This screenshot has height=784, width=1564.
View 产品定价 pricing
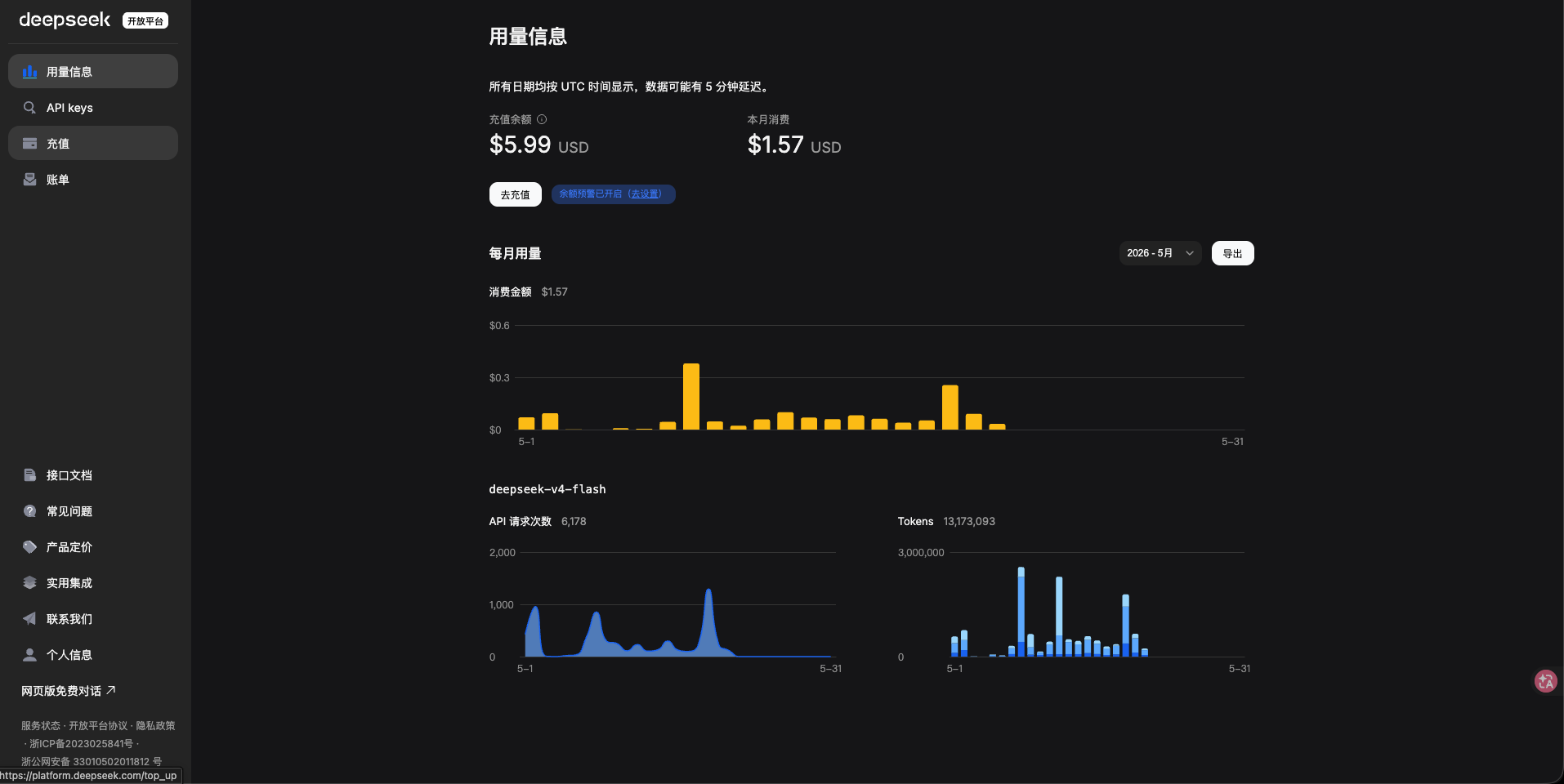click(x=93, y=547)
